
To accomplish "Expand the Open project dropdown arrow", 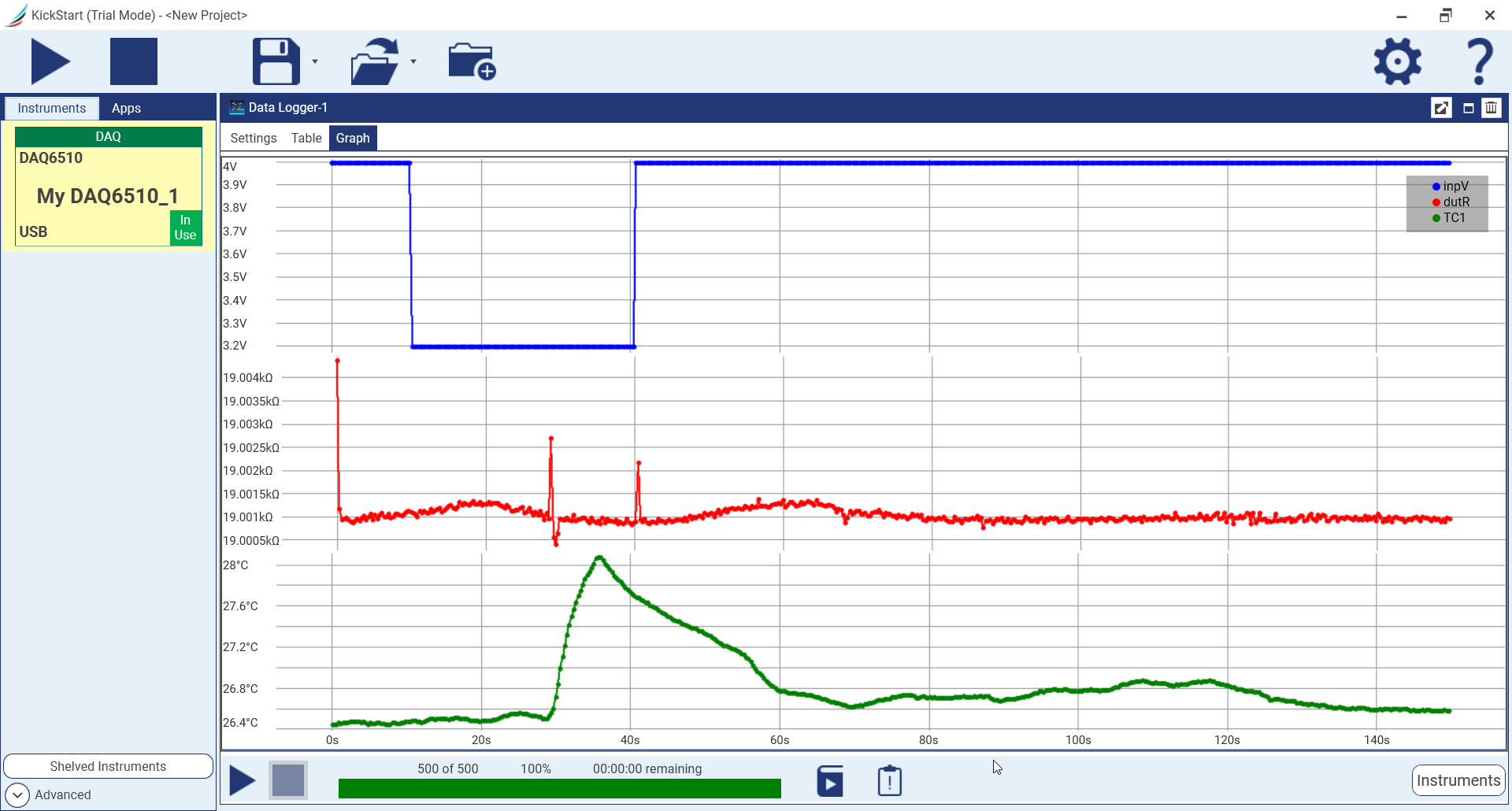I will (x=413, y=61).
